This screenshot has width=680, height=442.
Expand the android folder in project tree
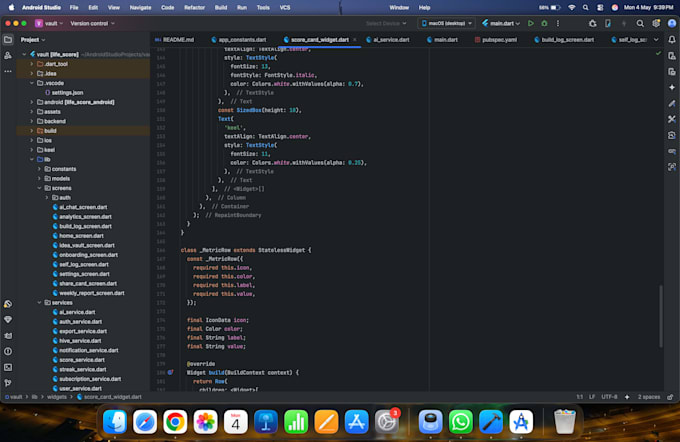[32, 102]
